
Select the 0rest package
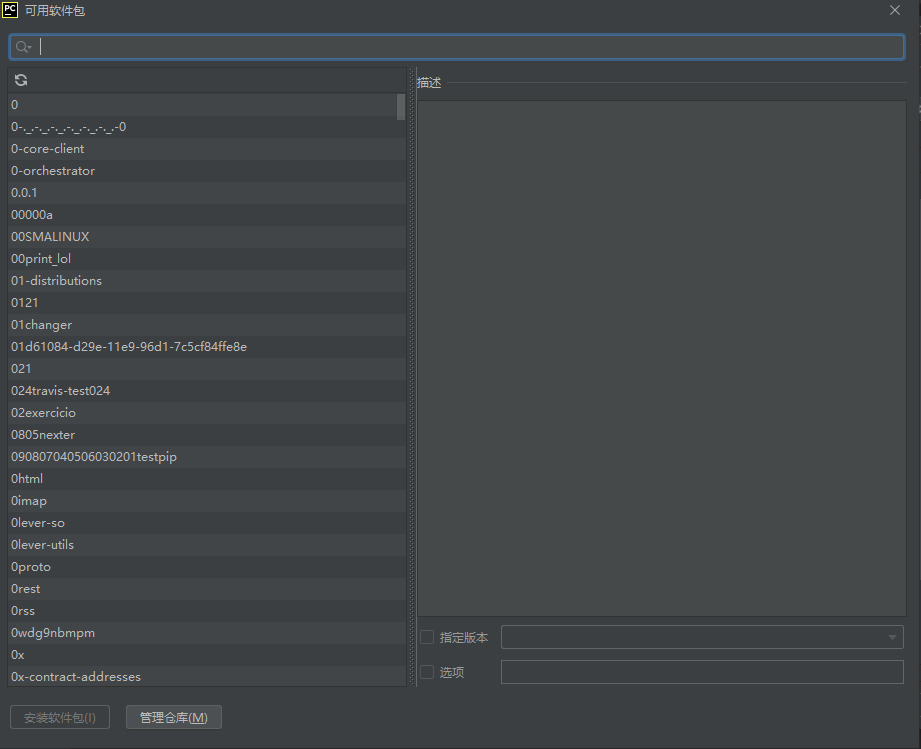coord(207,589)
